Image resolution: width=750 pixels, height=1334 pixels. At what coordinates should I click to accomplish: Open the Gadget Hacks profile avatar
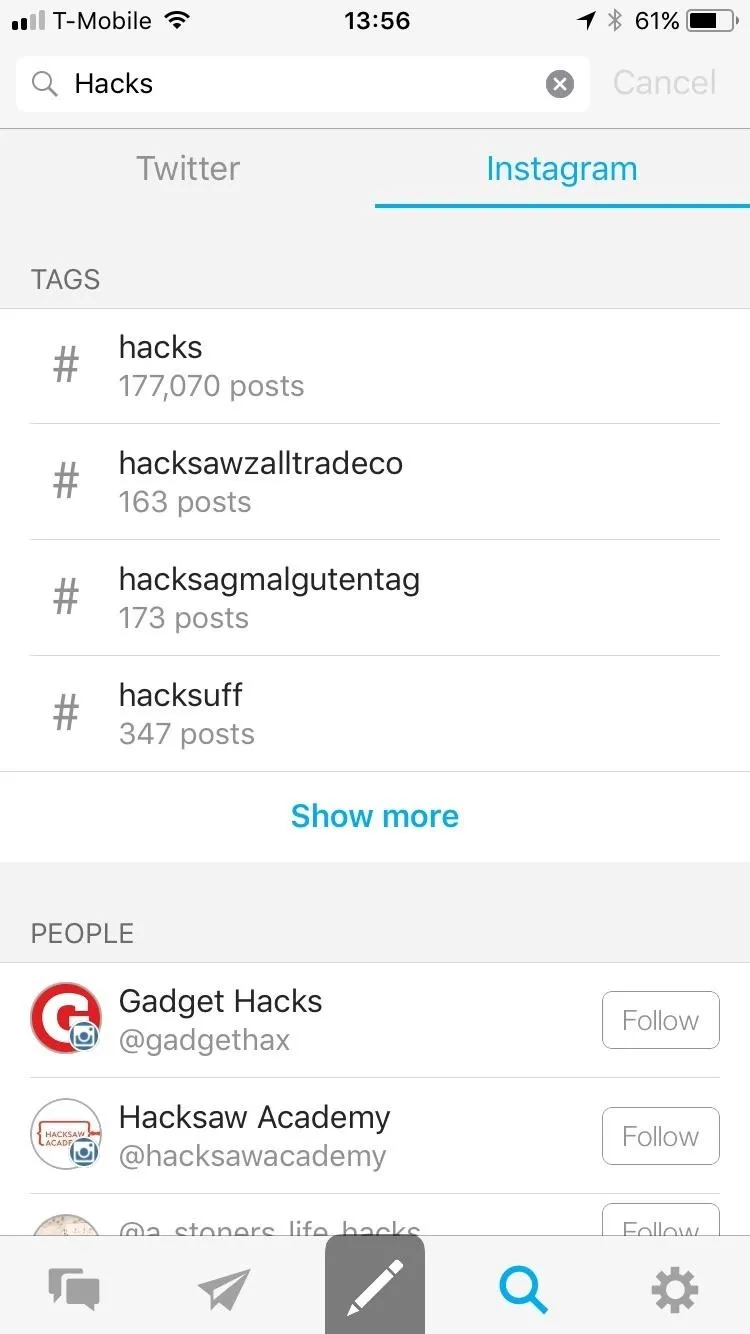(x=66, y=1018)
